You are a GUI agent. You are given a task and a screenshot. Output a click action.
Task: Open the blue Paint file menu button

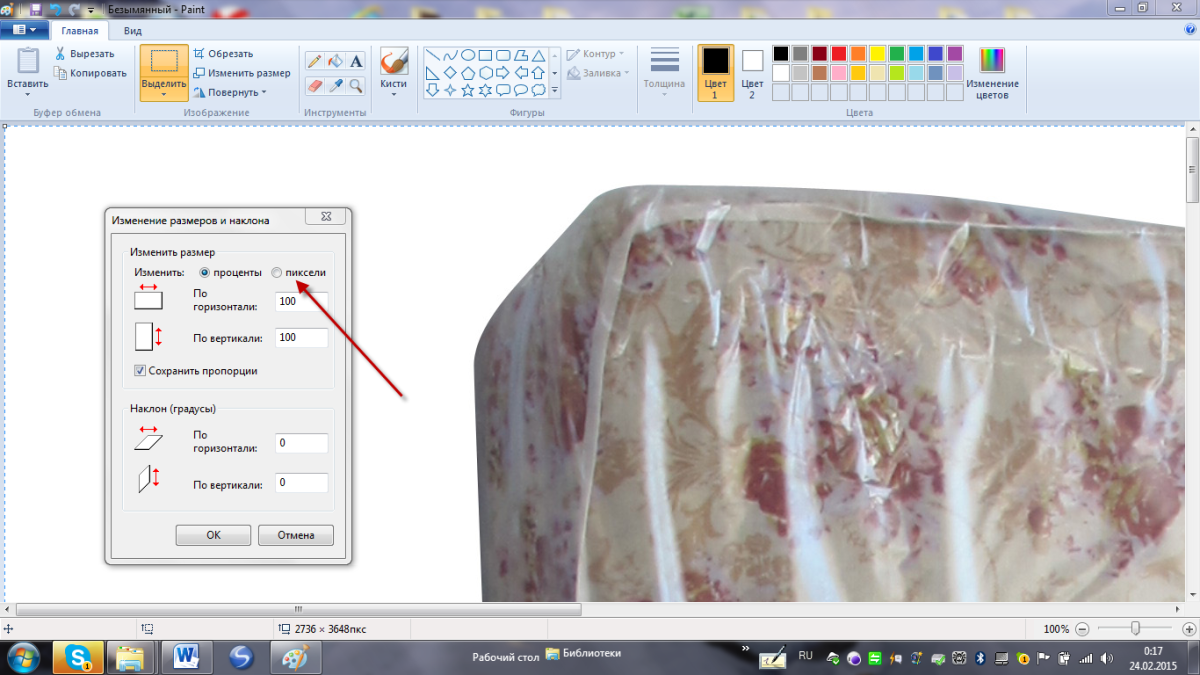(x=25, y=30)
